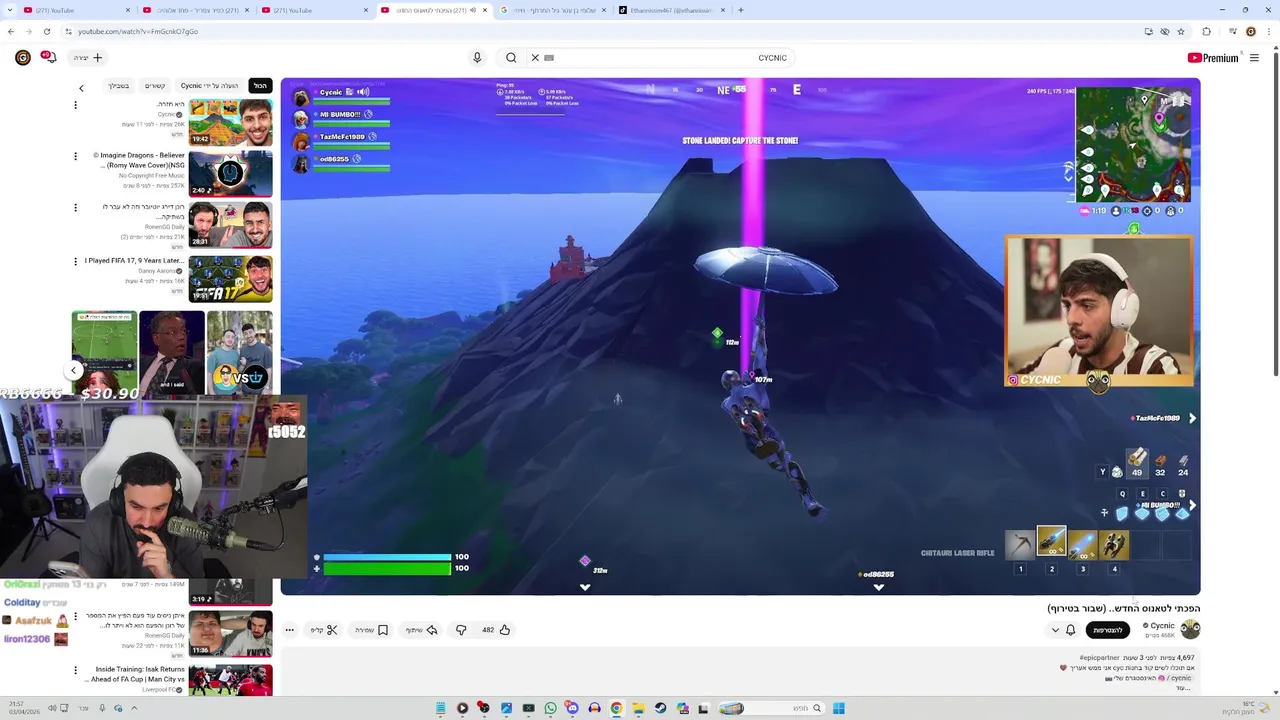Screen dimensions: 1280x720
Task: Click the video player to pause
Action: pos(740,336)
